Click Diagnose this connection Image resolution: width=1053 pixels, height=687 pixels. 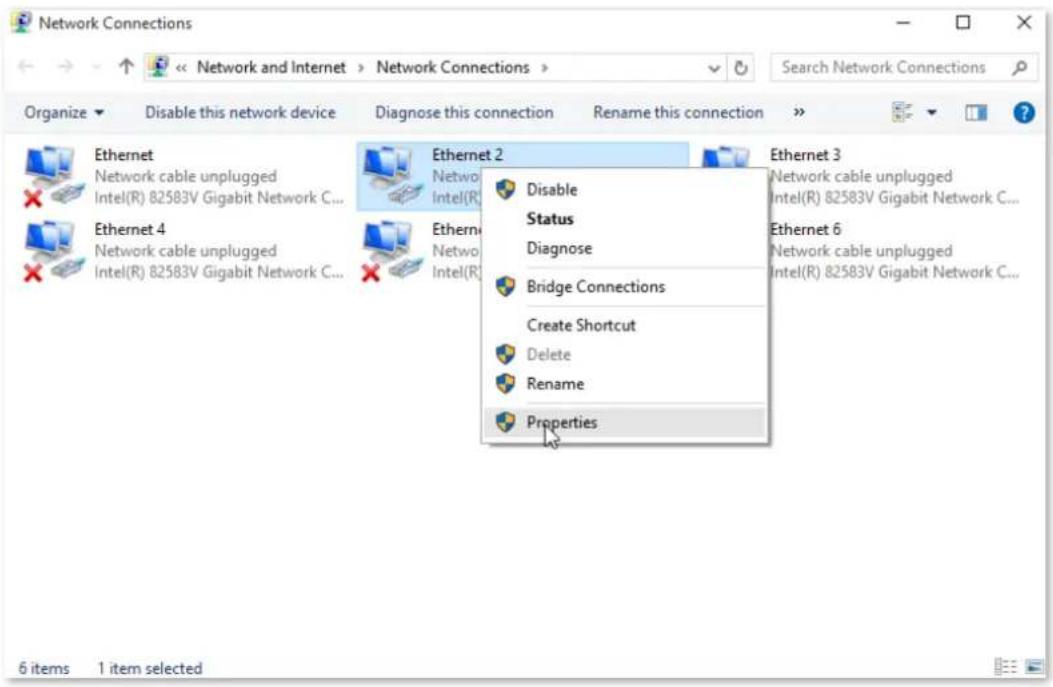464,112
